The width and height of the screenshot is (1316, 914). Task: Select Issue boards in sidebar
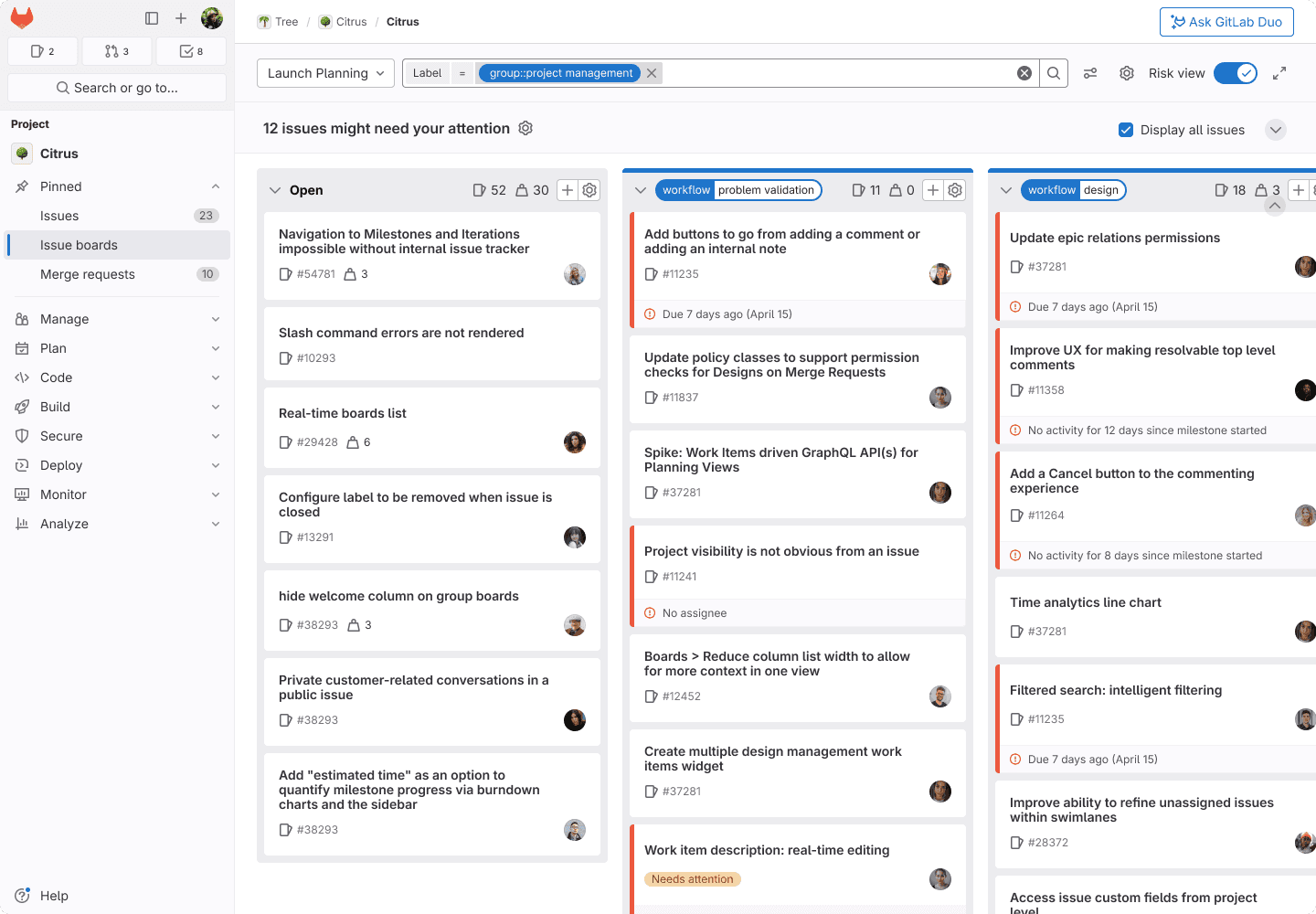117,245
